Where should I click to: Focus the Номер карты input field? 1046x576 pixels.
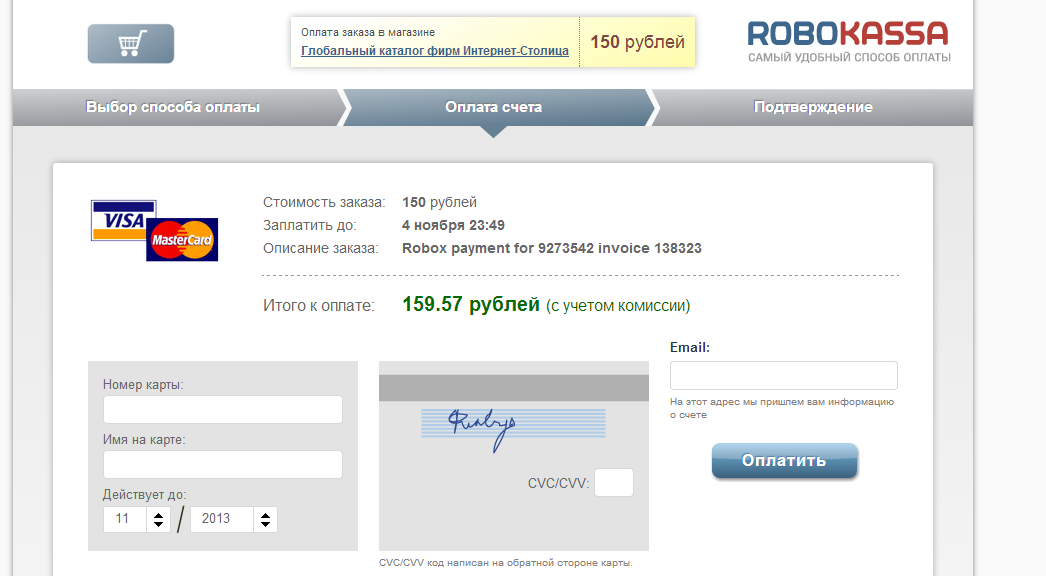(223, 410)
